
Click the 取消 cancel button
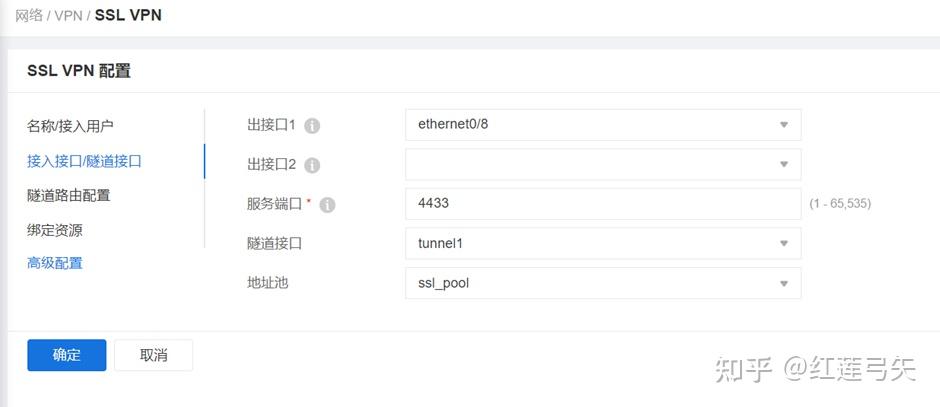pyautogui.click(x=153, y=355)
